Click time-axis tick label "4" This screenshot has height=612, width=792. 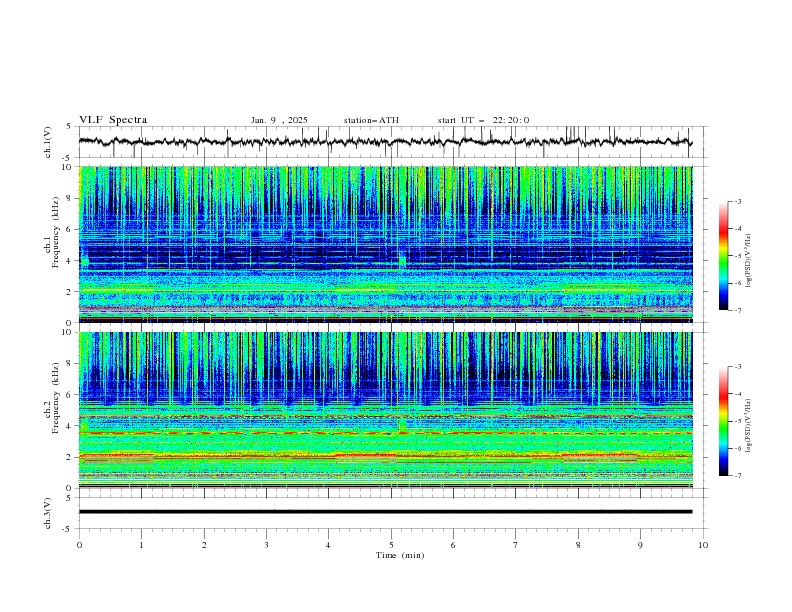click(x=329, y=545)
